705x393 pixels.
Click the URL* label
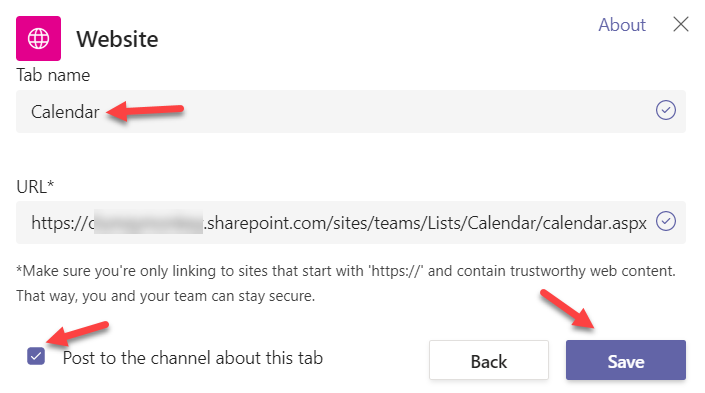pos(35,187)
